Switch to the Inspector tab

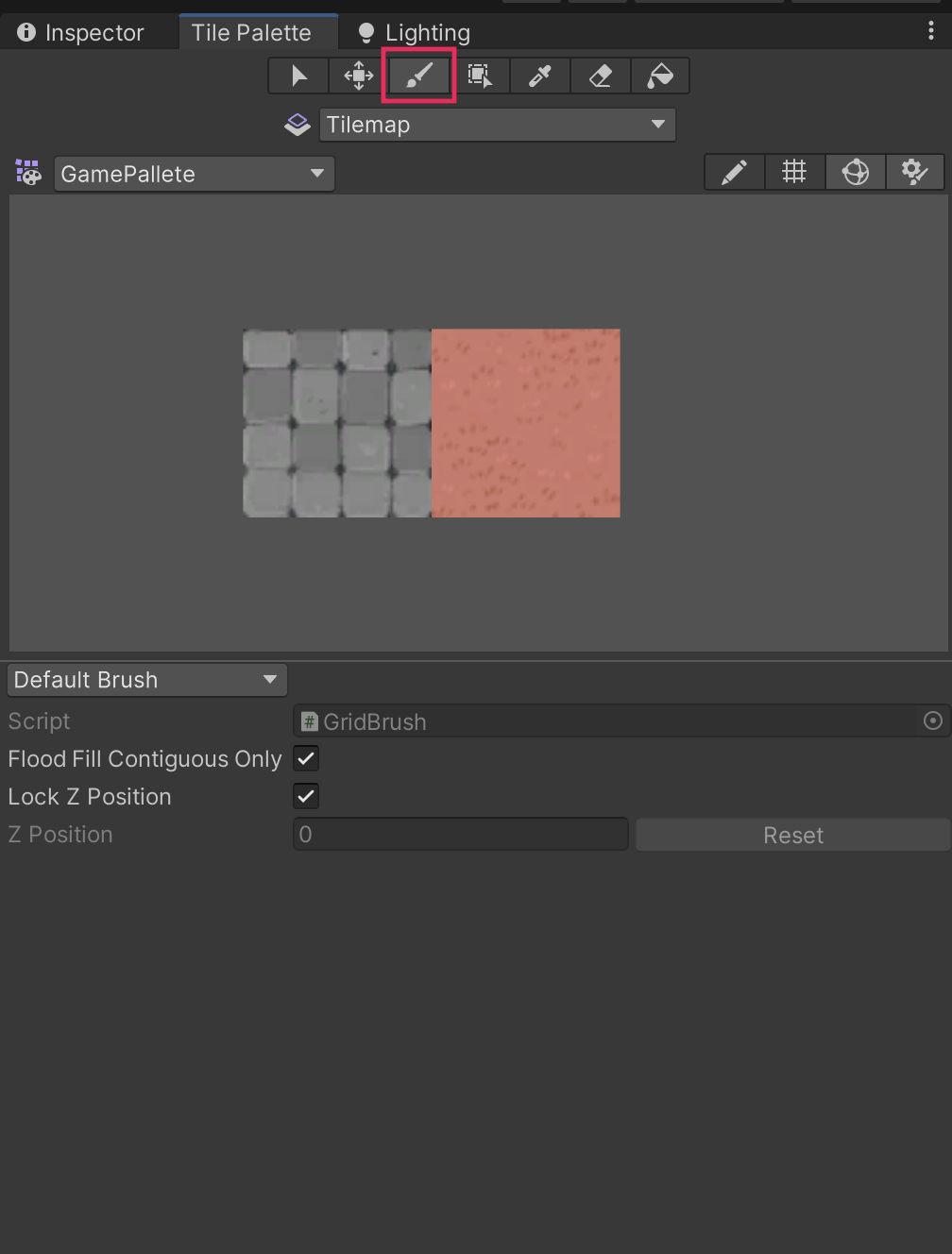pyautogui.click(x=82, y=33)
